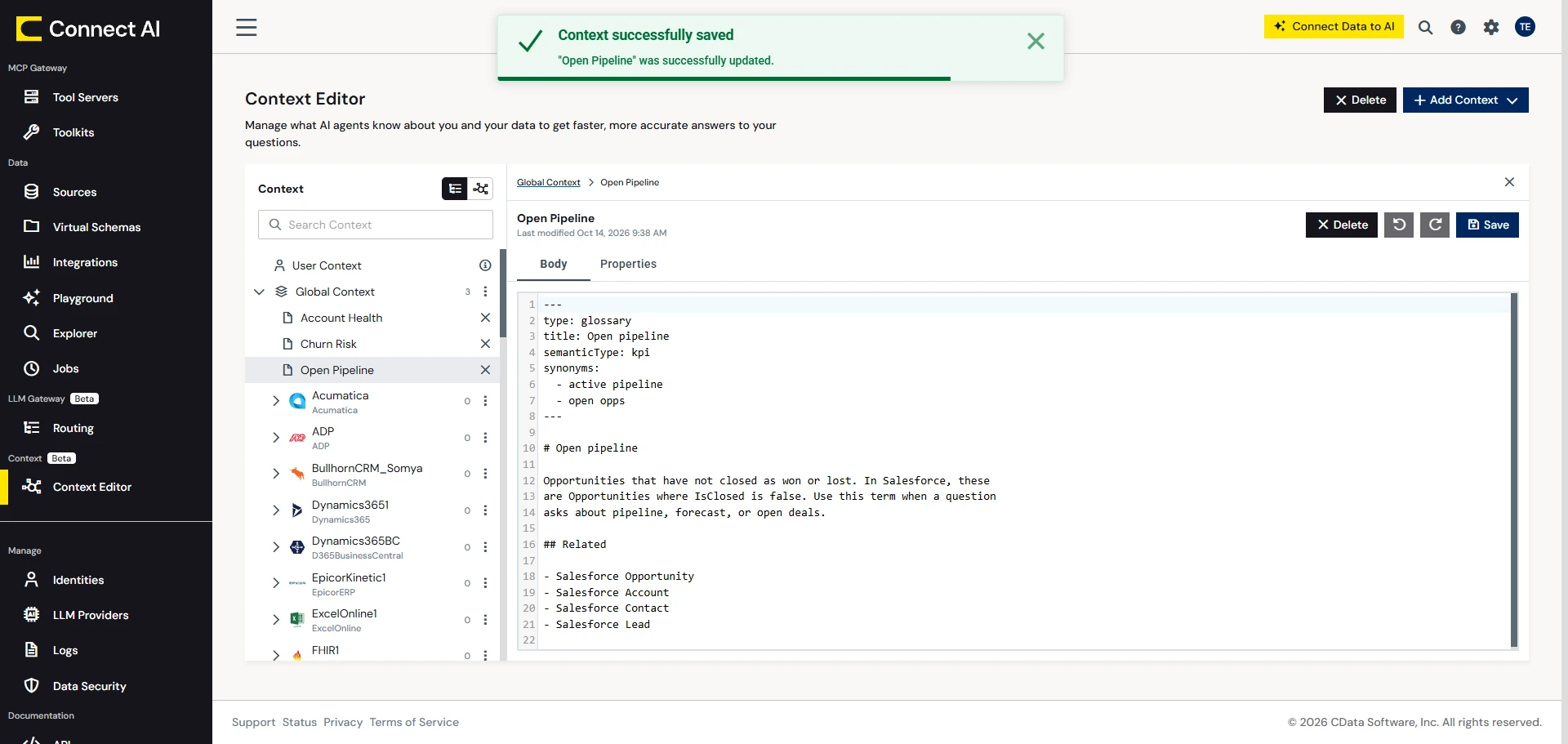Click Delete button beside the undo icon
Image resolution: width=1568 pixels, height=744 pixels.
click(x=1341, y=225)
